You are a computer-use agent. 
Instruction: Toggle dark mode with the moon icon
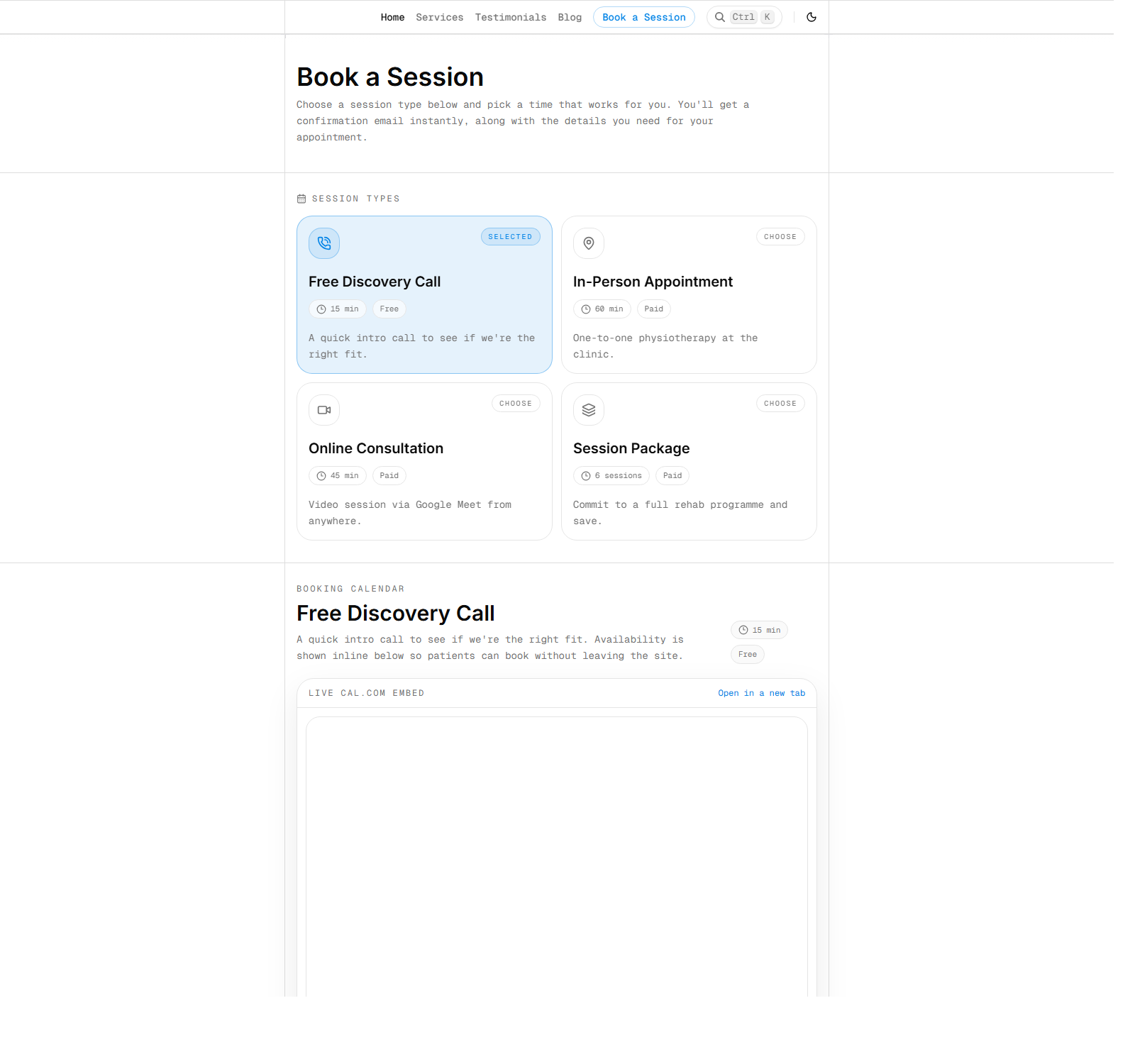point(812,17)
